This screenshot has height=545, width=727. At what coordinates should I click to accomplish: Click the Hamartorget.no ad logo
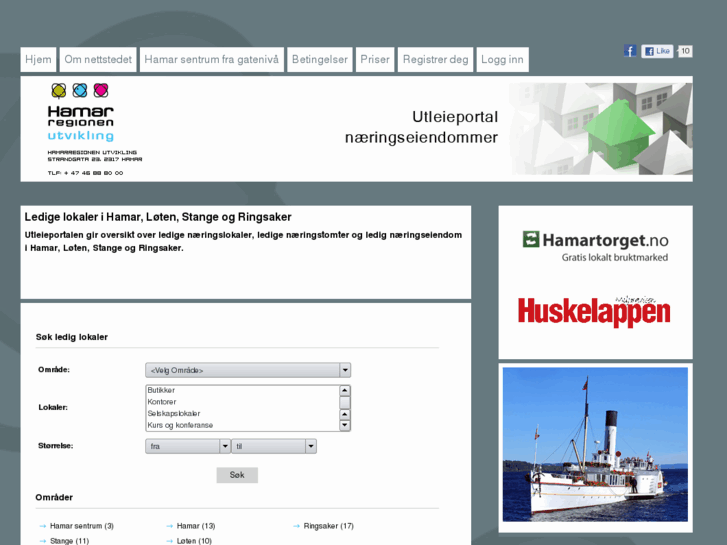point(595,246)
